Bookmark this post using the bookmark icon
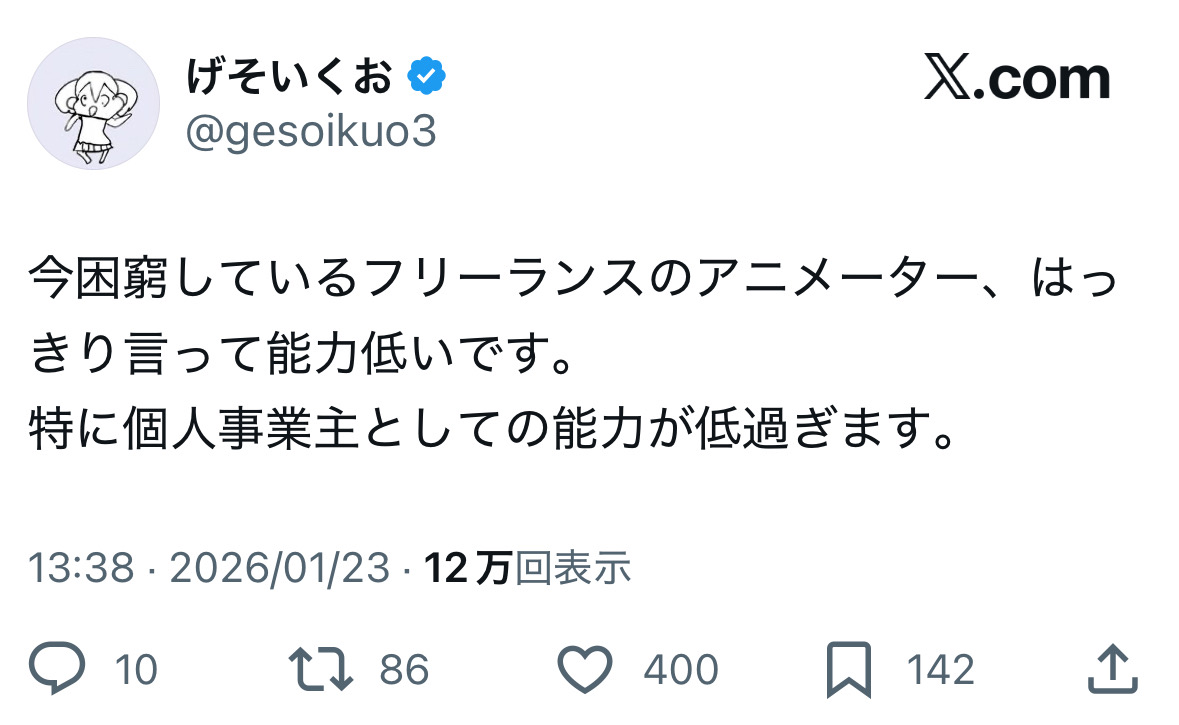 [849, 669]
